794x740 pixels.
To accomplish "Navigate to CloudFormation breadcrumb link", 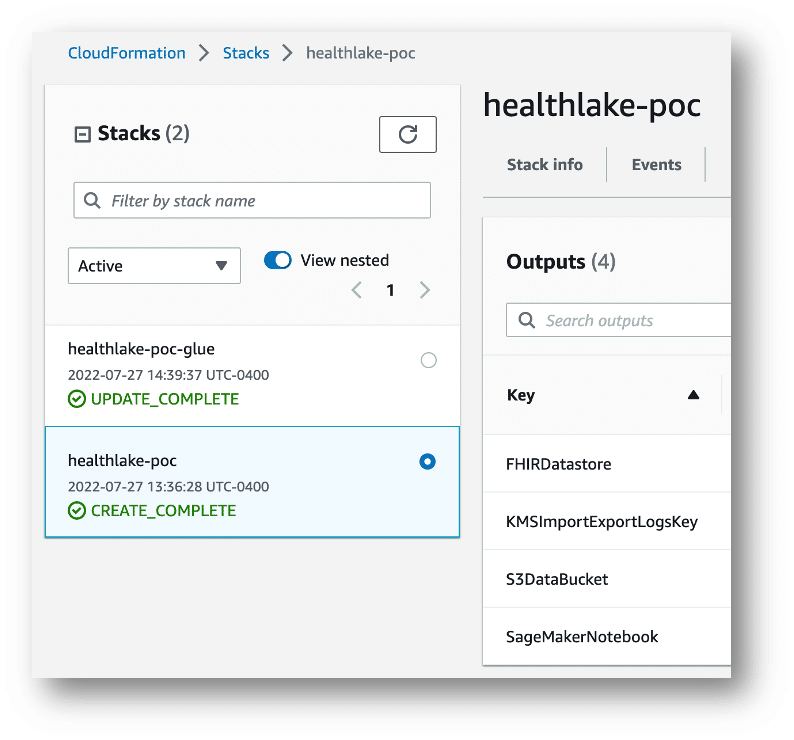I will tap(127, 53).
